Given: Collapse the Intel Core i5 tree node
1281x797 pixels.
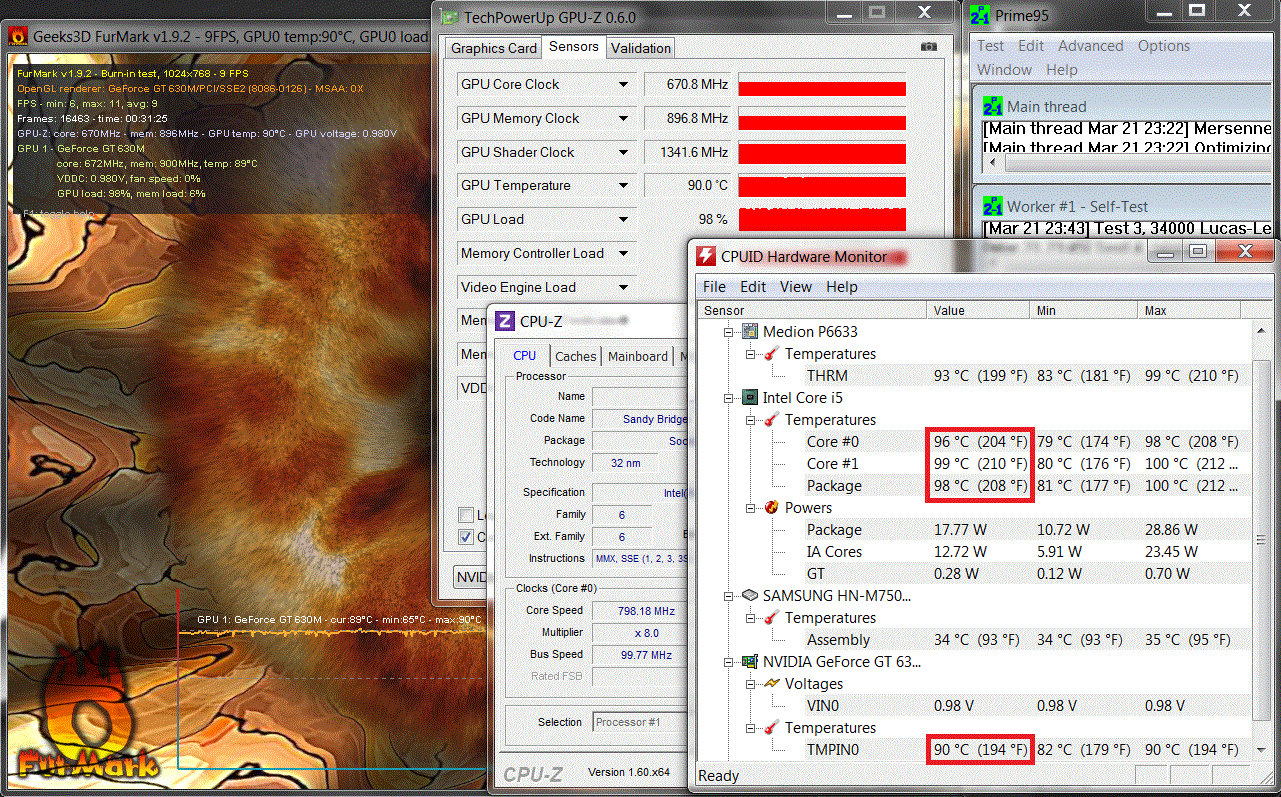Looking at the screenshot, I should coord(728,398).
